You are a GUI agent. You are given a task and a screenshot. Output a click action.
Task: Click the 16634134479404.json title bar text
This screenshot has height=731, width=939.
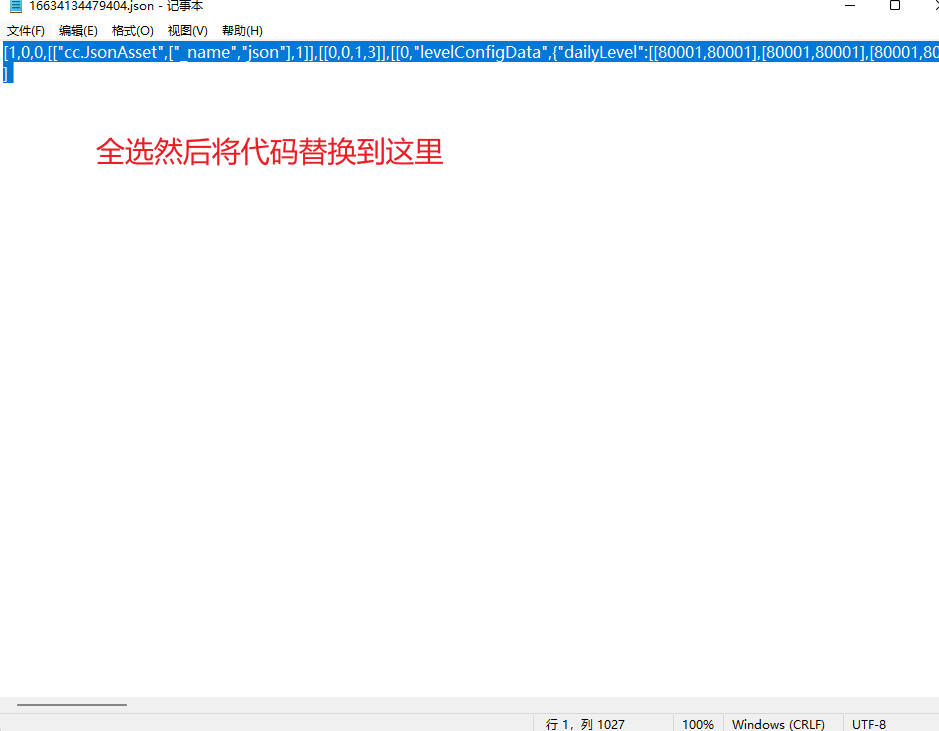pos(92,6)
